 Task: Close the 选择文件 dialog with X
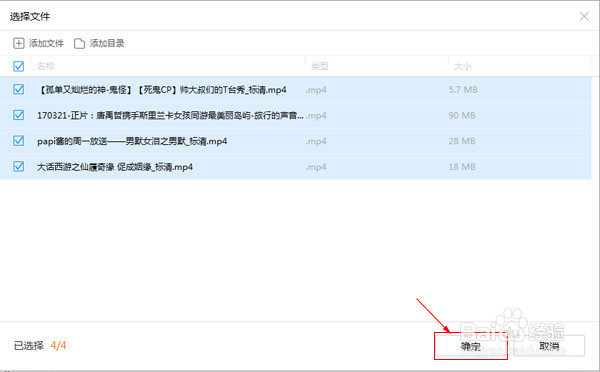click(584, 16)
